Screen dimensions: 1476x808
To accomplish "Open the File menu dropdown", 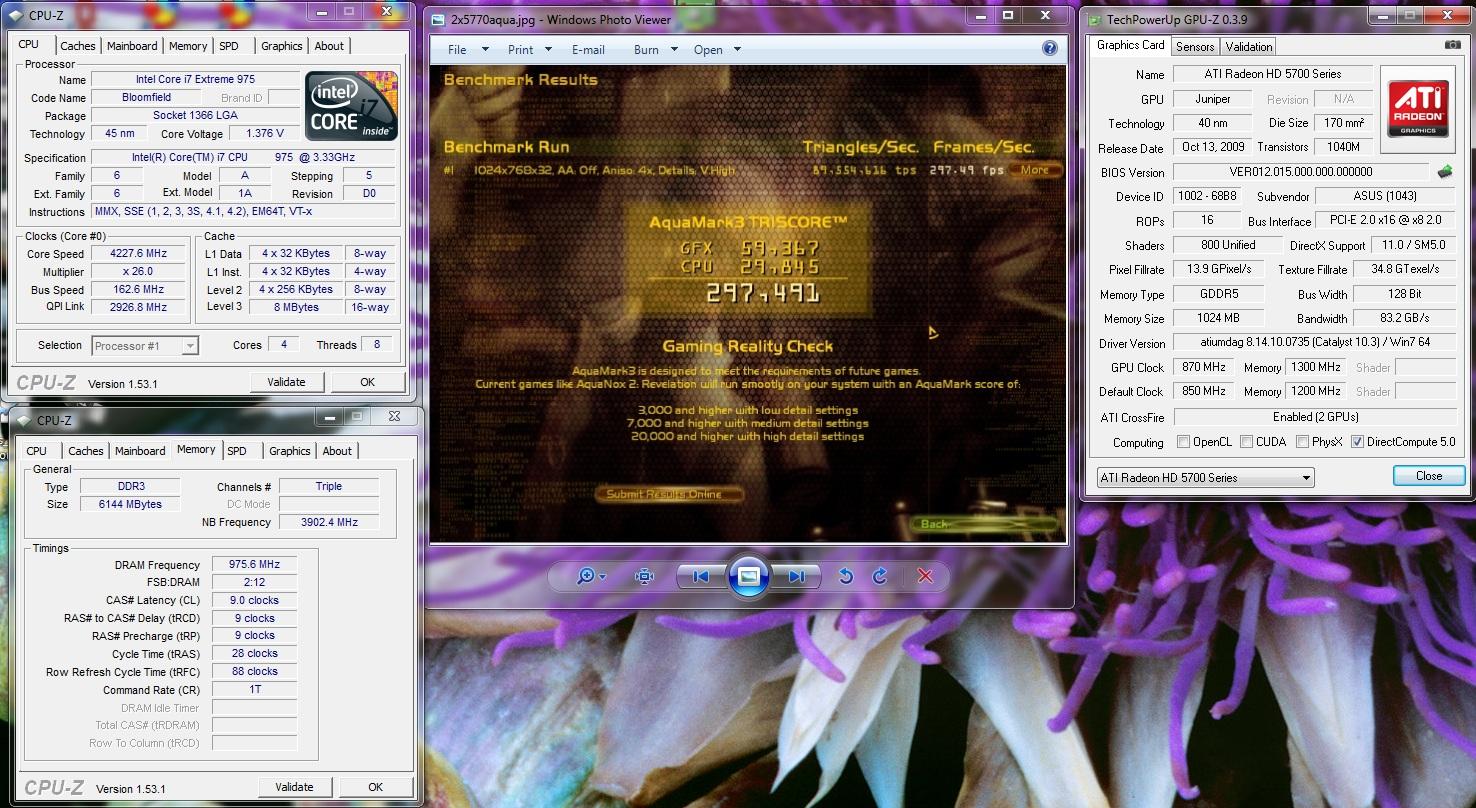I will point(468,50).
